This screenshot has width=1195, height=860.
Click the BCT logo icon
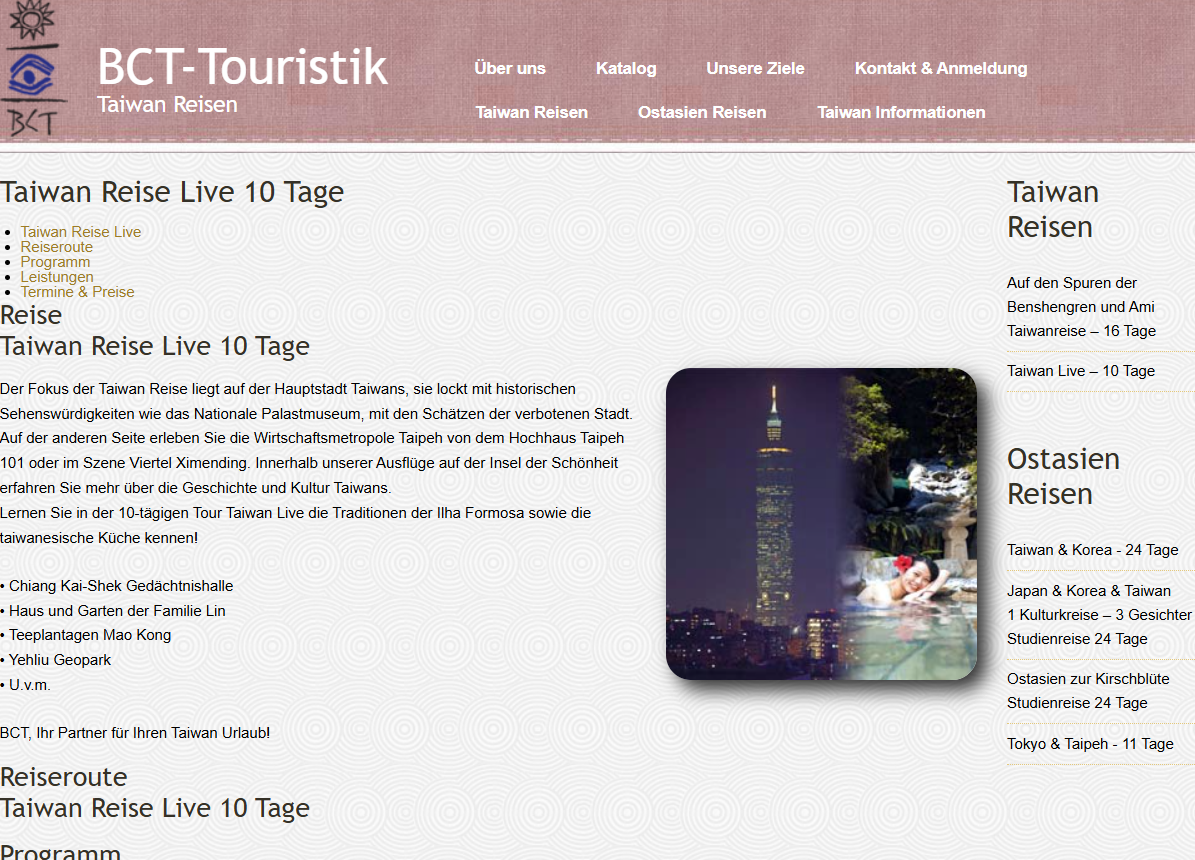tap(32, 68)
